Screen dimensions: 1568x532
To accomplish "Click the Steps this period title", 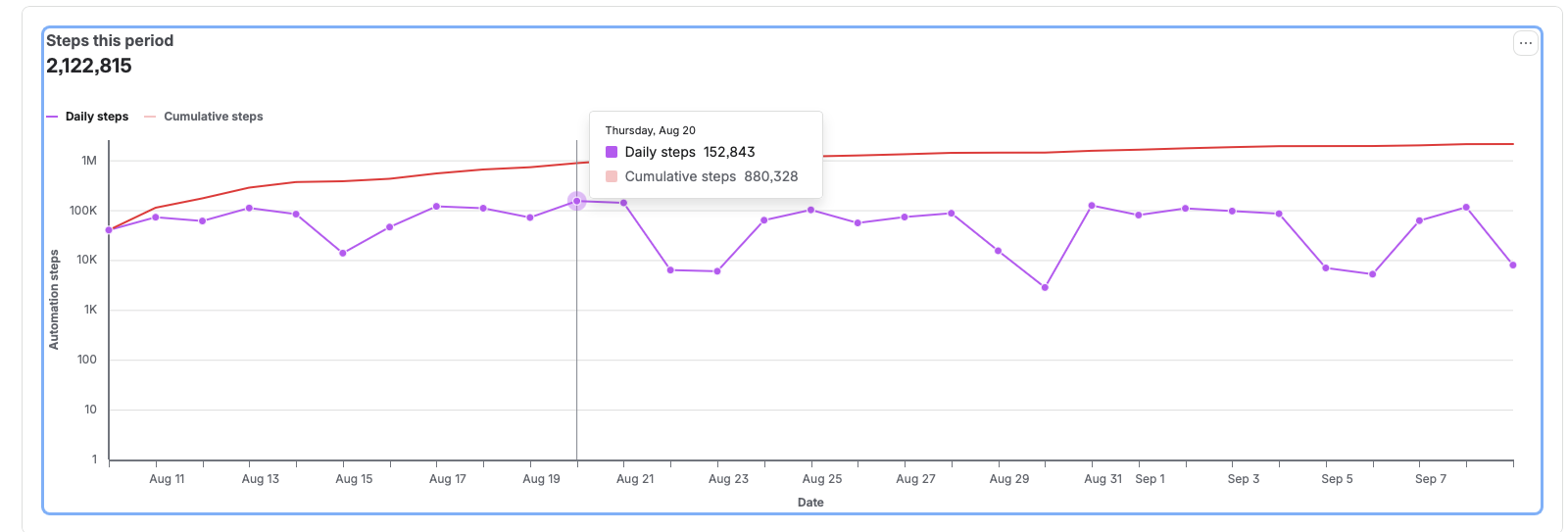I will coord(110,40).
